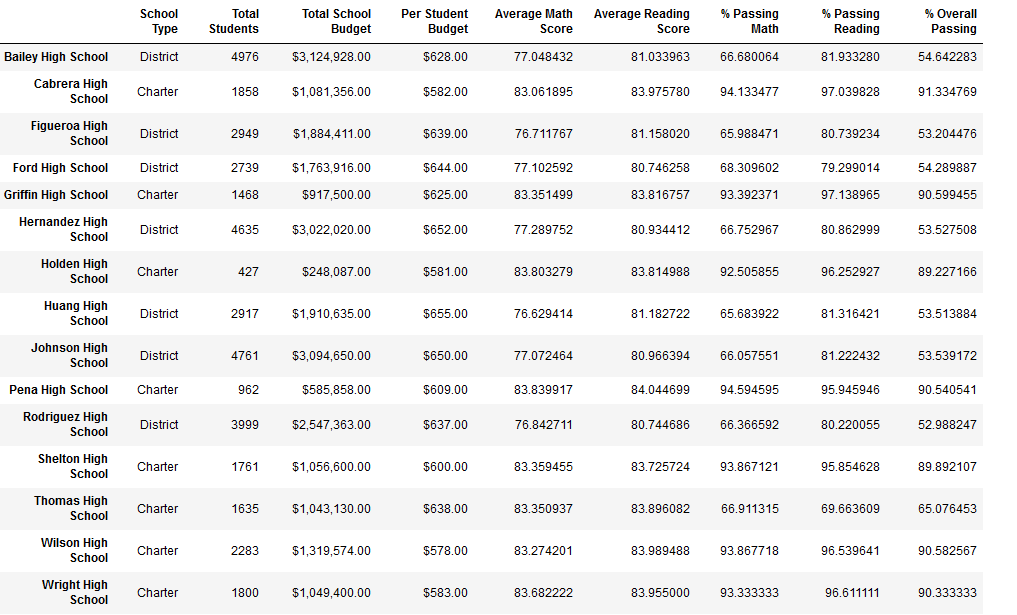Select the % Passing Math header
This screenshot has width=1017, height=615.
[x=749, y=21]
